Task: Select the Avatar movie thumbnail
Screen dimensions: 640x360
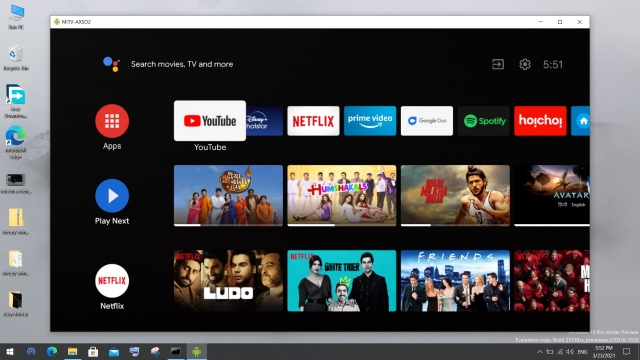Action: pos(552,196)
